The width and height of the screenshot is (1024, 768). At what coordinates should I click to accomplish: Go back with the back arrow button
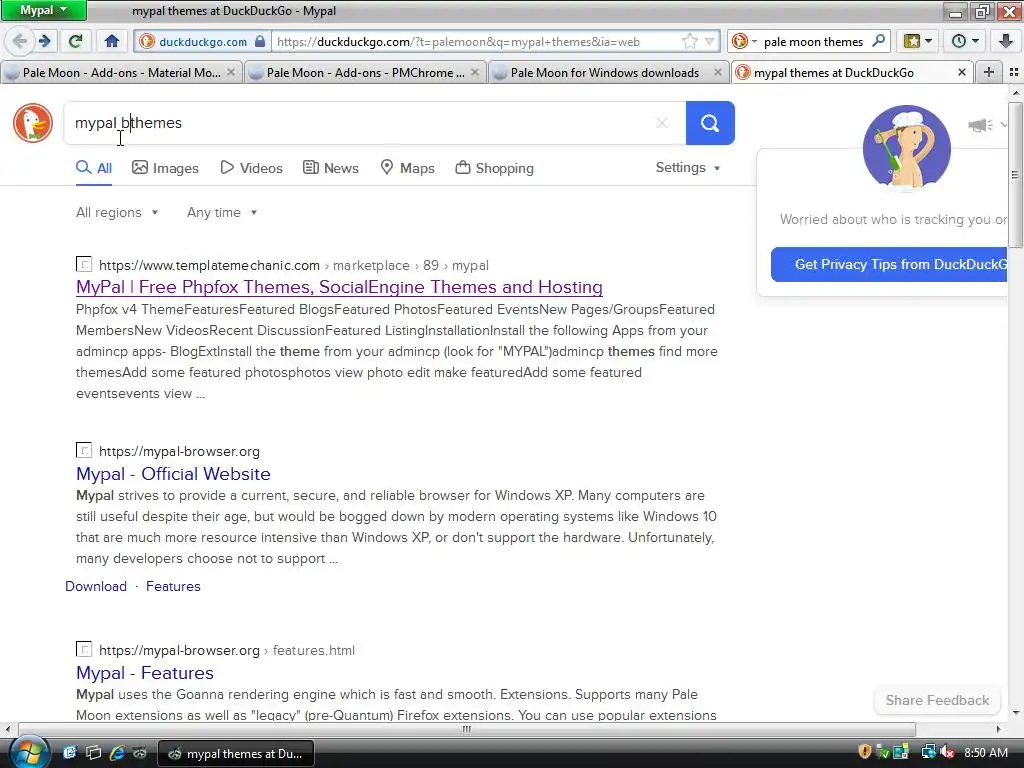click(x=19, y=41)
